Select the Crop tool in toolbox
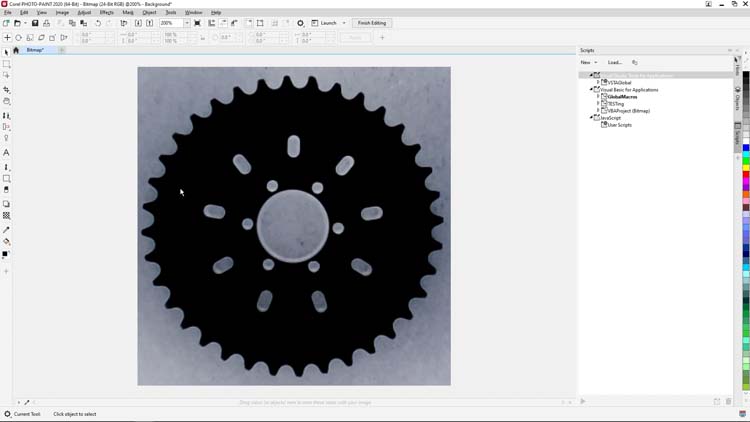The height and width of the screenshot is (422, 750). 6,89
